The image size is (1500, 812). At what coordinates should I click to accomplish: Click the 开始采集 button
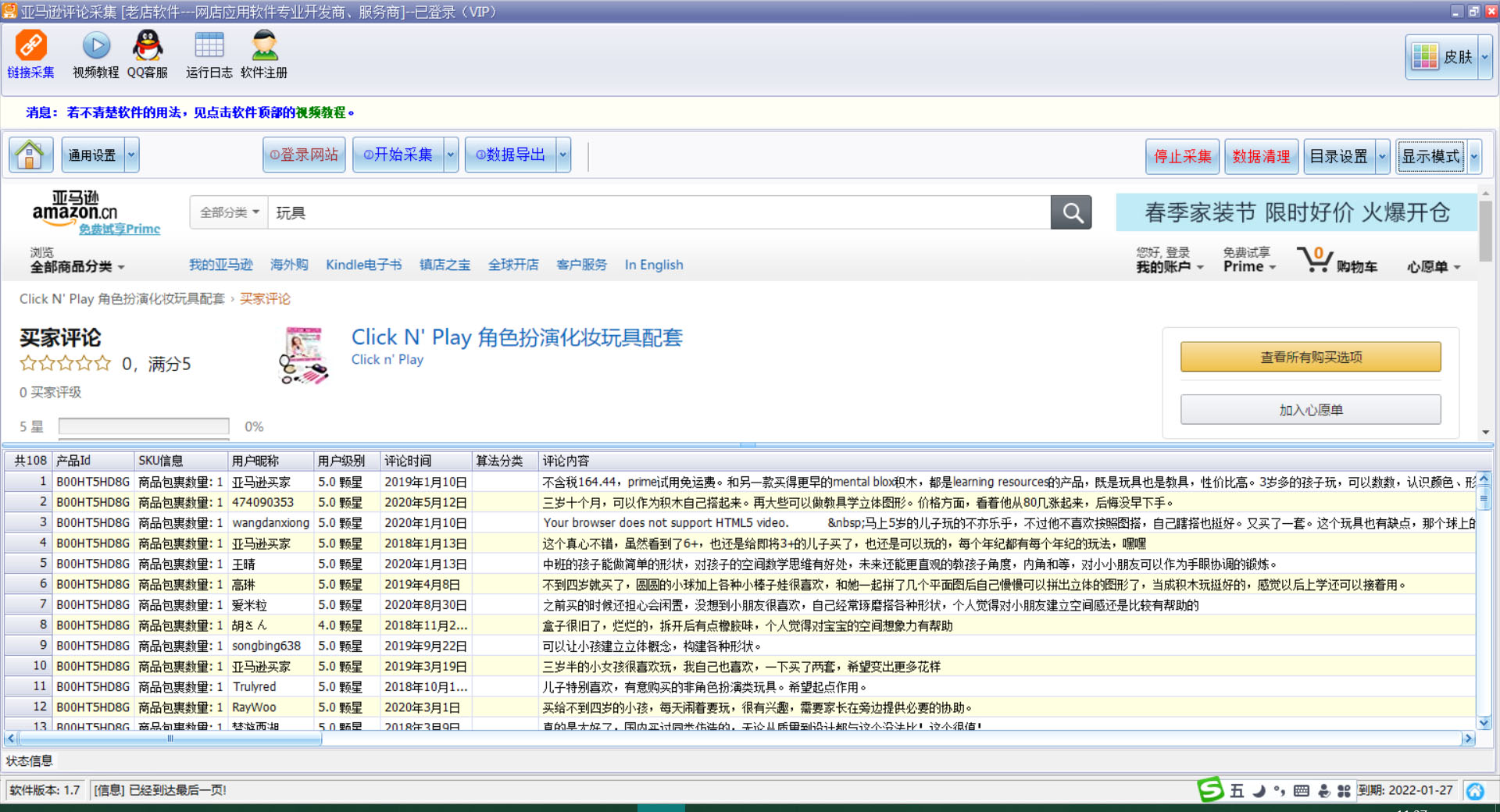[x=398, y=155]
